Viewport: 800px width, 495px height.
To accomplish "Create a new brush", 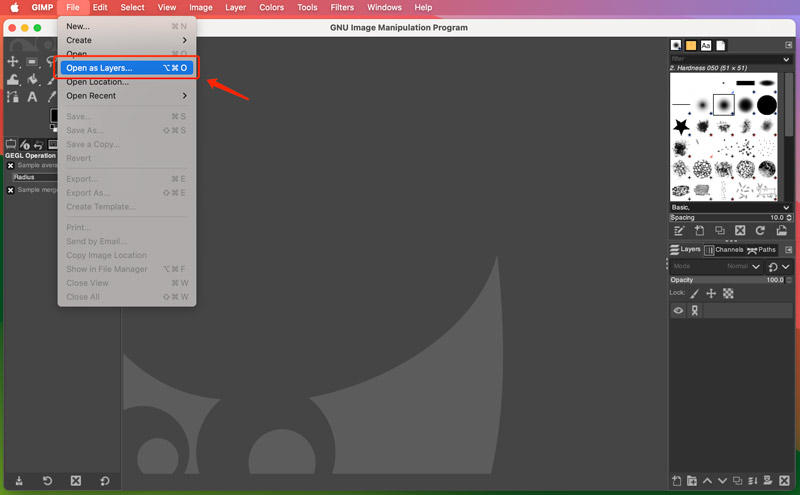I will coord(699,231).
